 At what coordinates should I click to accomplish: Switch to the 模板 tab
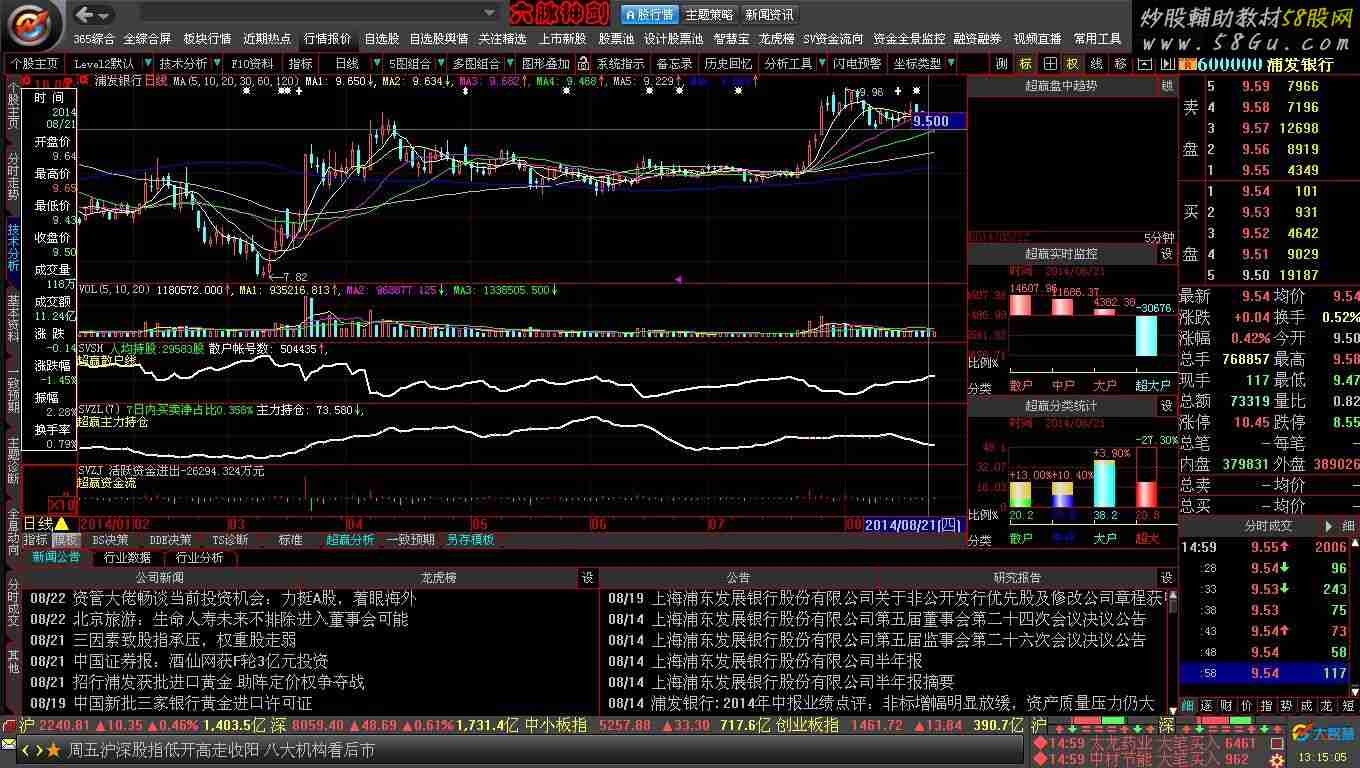click(65, 540)
